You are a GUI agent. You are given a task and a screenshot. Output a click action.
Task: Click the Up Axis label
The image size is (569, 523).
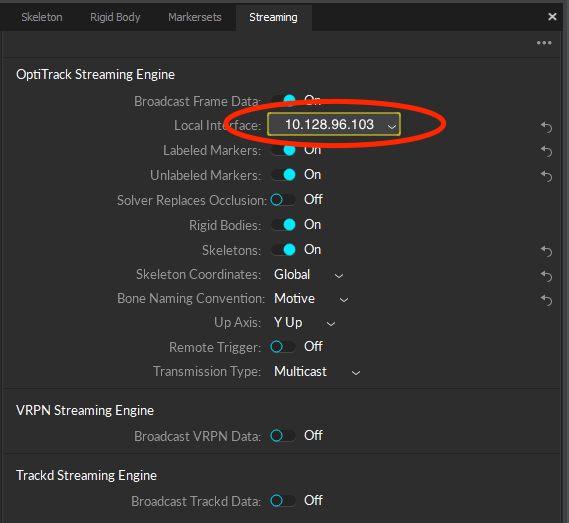pyautogui.click(x=237, y=323)
